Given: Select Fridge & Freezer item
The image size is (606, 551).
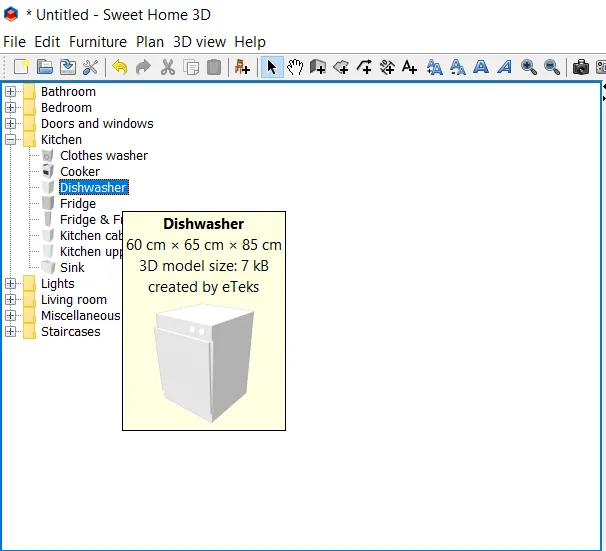Looking at the screenshot, I should (x=91, y=219).
